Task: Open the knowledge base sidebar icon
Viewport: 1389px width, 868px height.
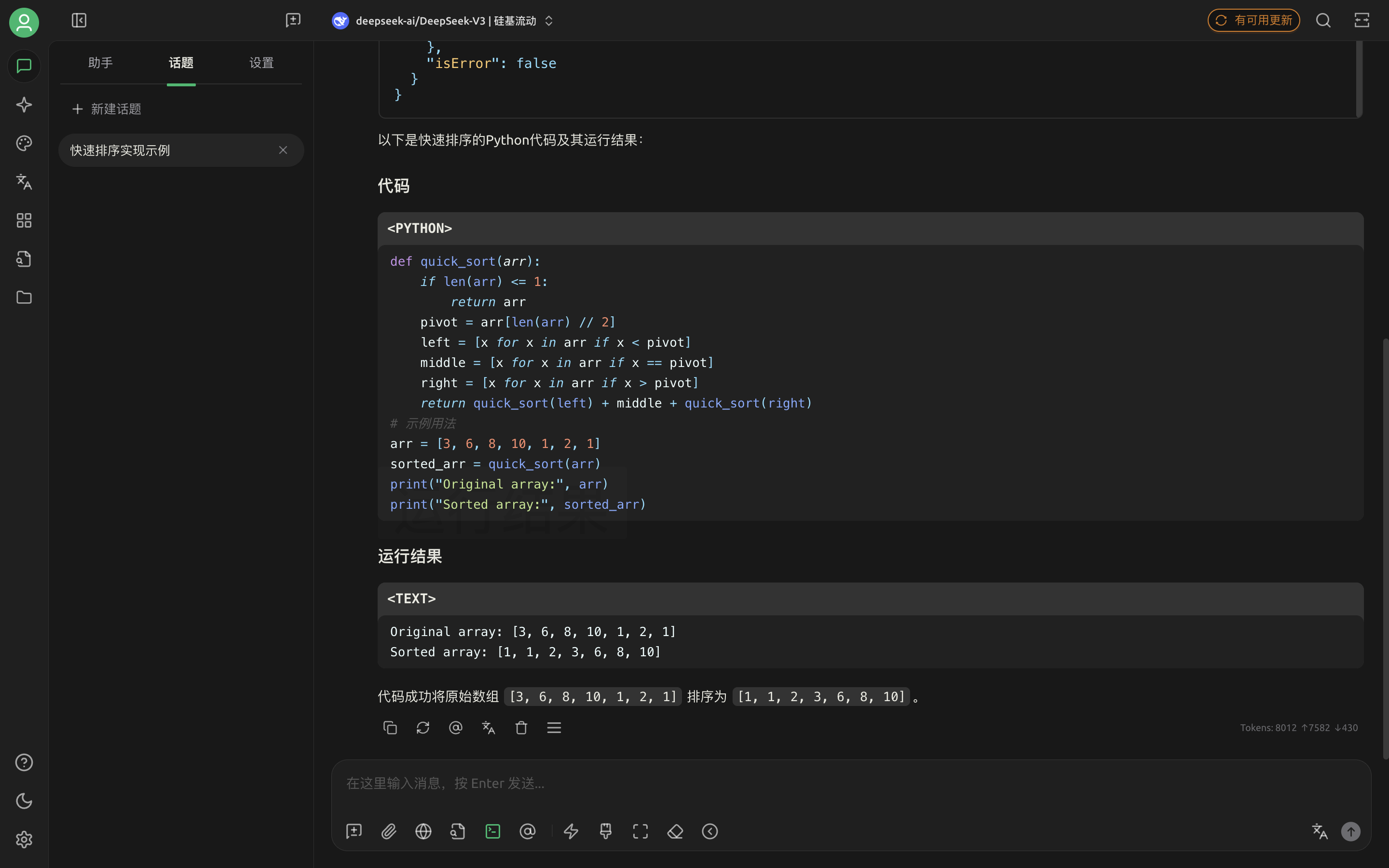Action: click(x=24, y=259)
